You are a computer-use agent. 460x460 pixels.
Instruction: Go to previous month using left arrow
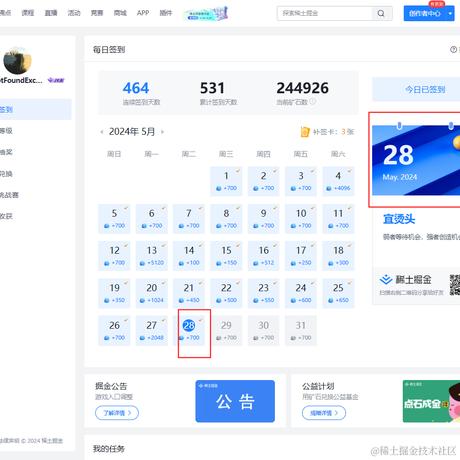pos(102,132)
